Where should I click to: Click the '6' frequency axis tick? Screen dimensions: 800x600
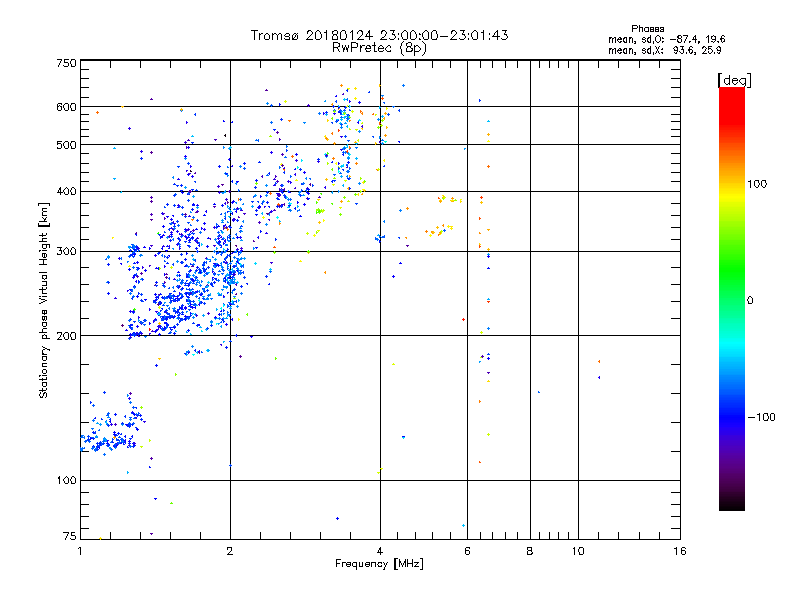467,551
